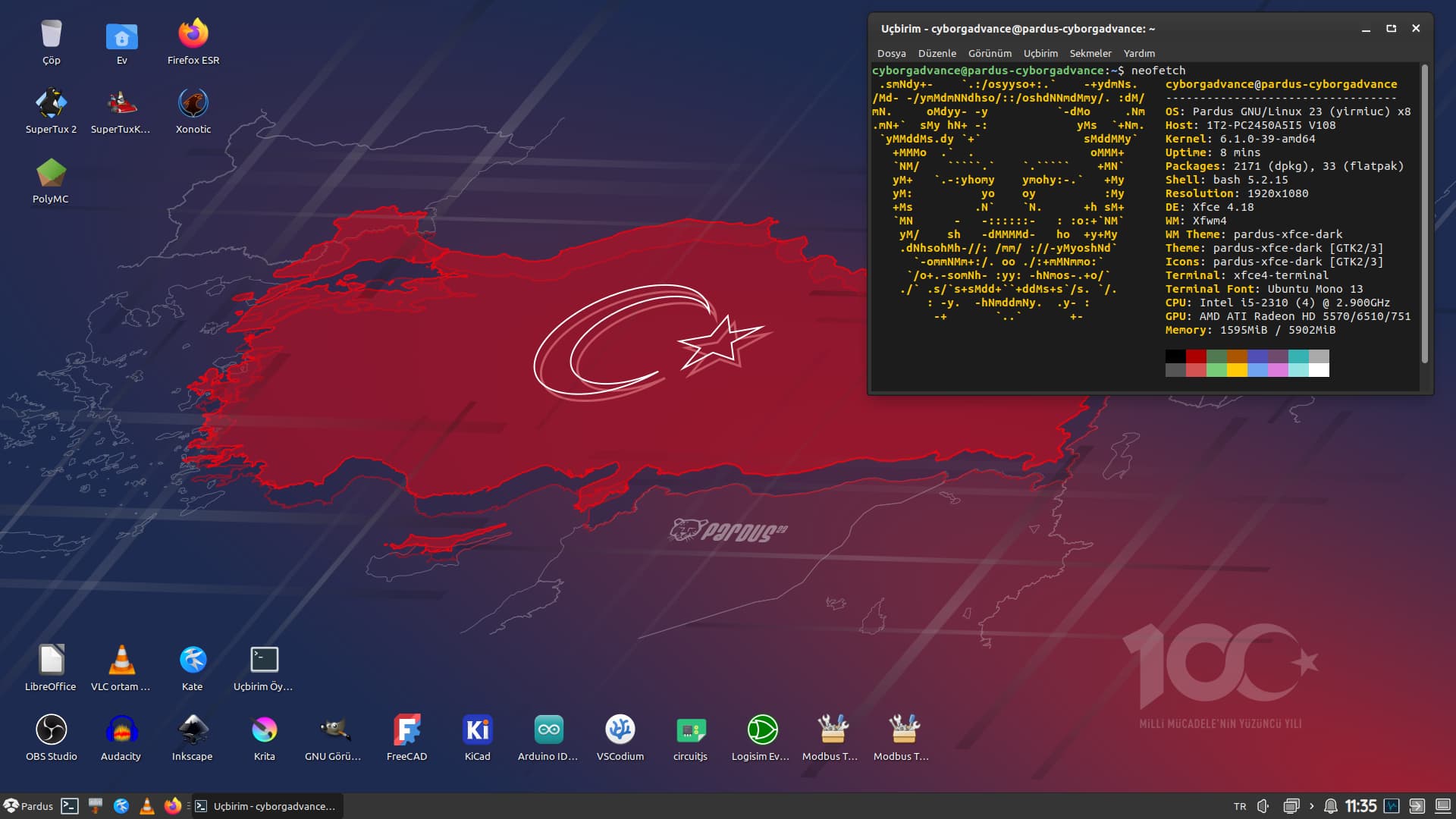1456x819 pixels.
Task: Open the Sekmeler menu in the terminal
Action: [x=1090, y=53]
